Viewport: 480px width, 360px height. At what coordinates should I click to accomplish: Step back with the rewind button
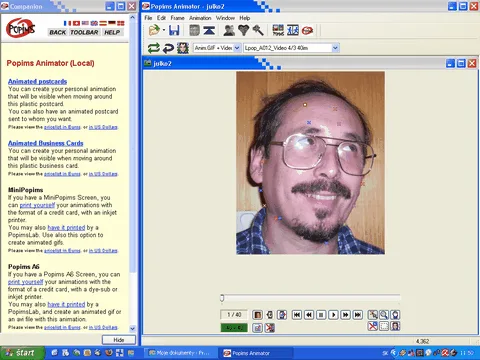[x=309, y=315]
